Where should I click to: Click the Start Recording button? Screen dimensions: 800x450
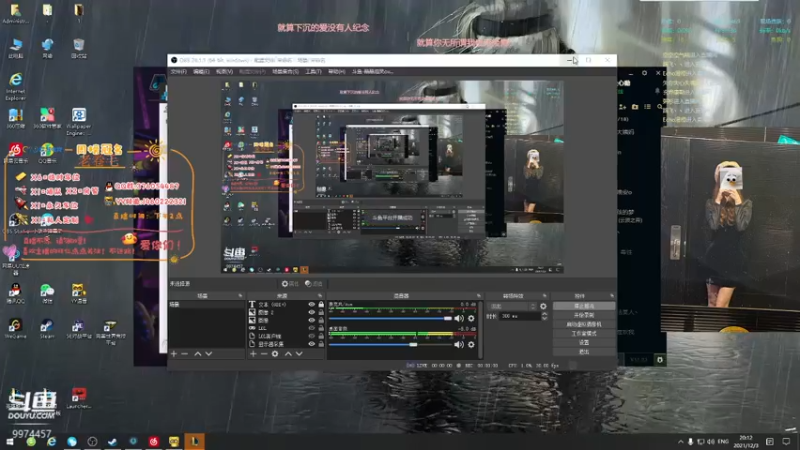click(x=584, y=315)
